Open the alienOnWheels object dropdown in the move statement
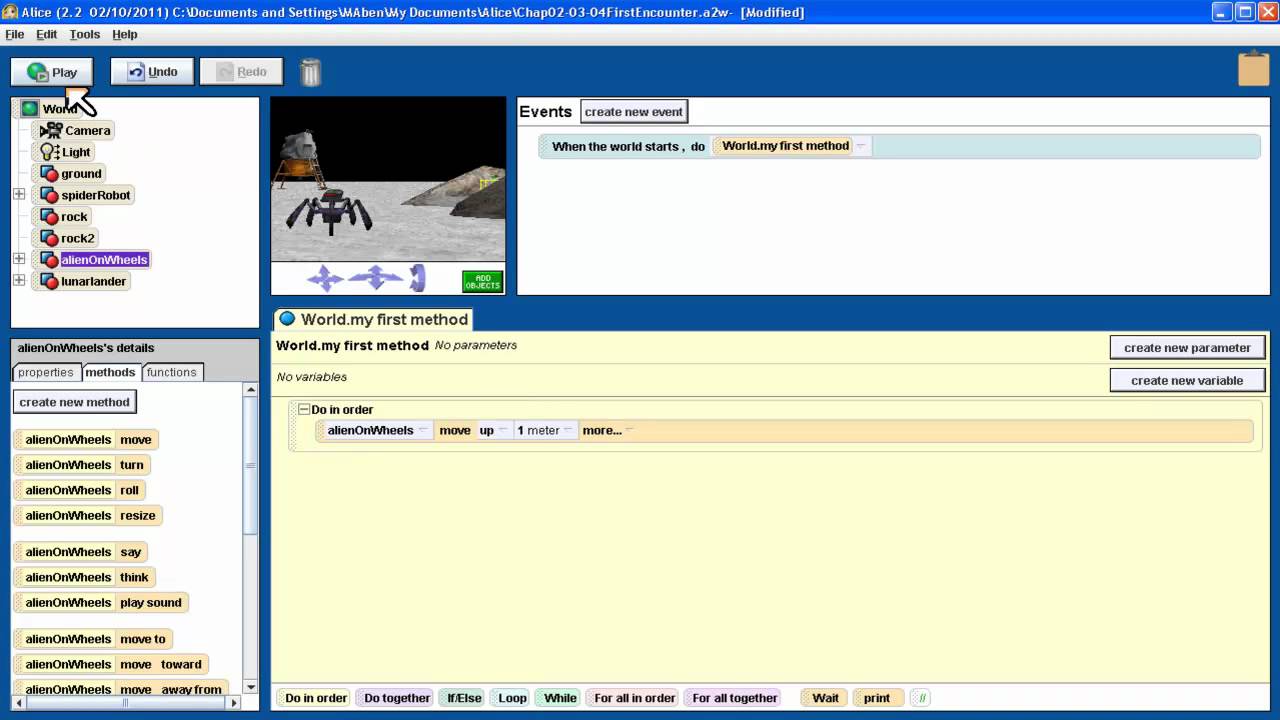 pyautogui.click(x=423, y=430)
